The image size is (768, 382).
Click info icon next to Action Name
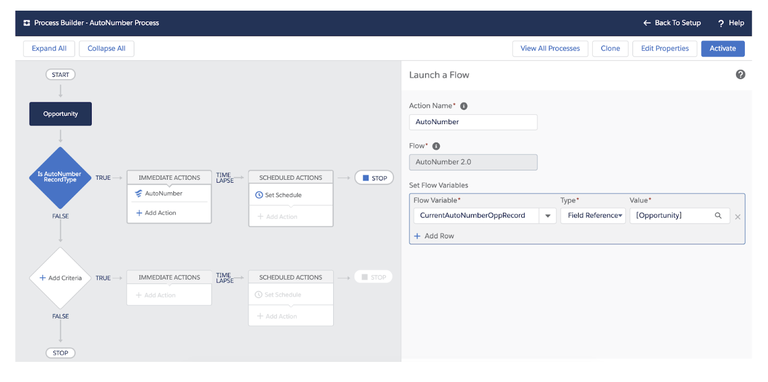pyautogui.click(x=463, y=106)
